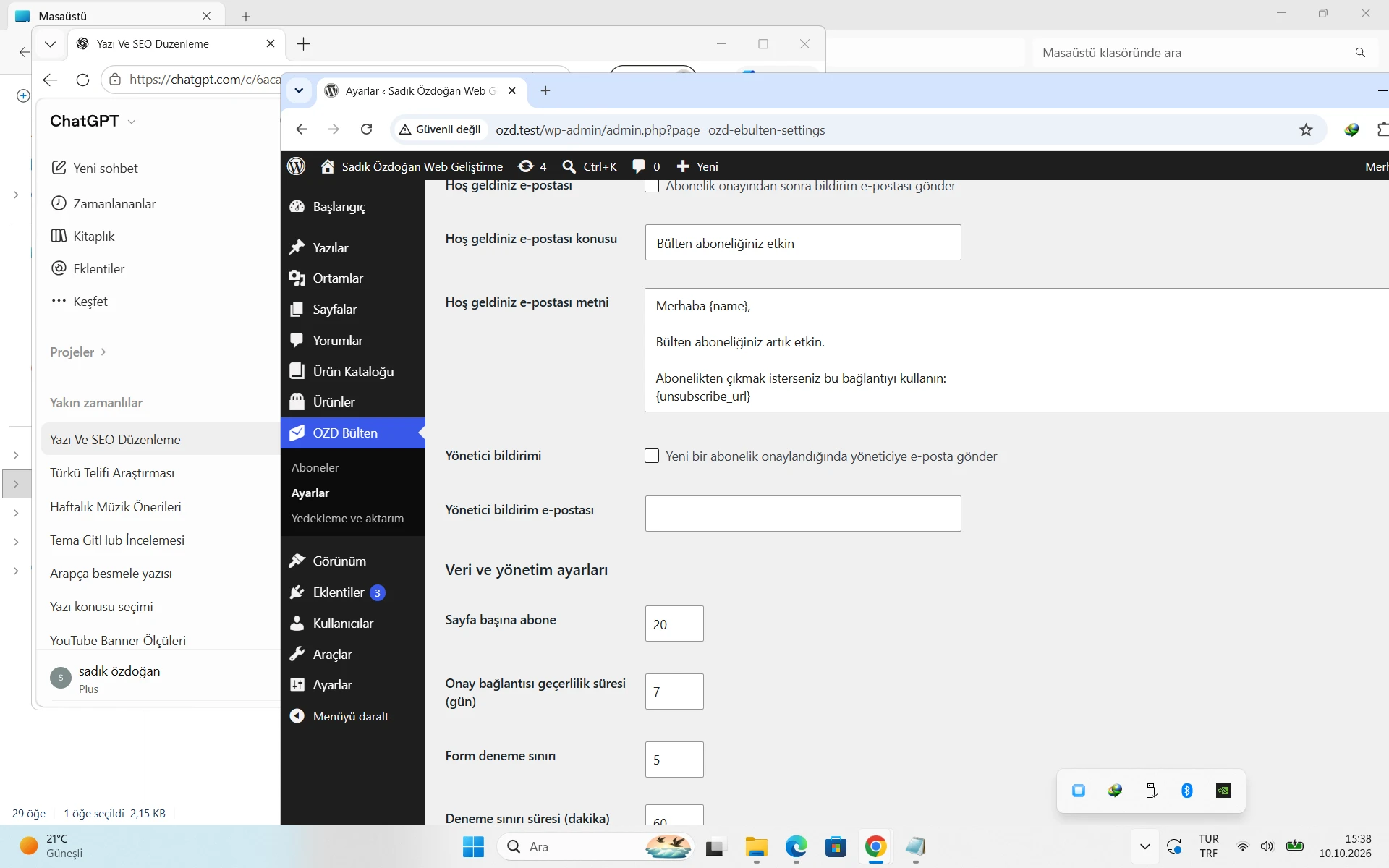Go back in the ozd.test Chrome window
The height and width of the screenshot is (868, 1389).
302,129
